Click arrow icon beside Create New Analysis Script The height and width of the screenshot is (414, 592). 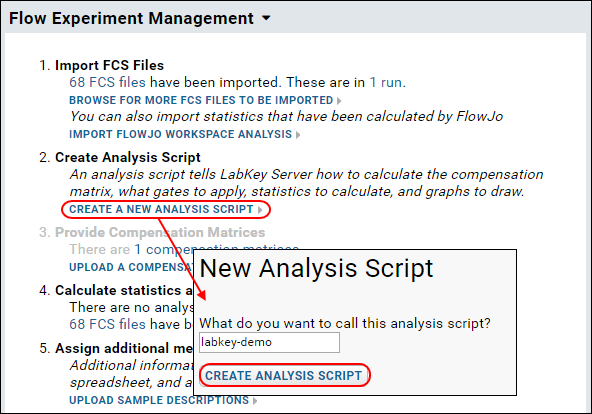pos(260,210)
